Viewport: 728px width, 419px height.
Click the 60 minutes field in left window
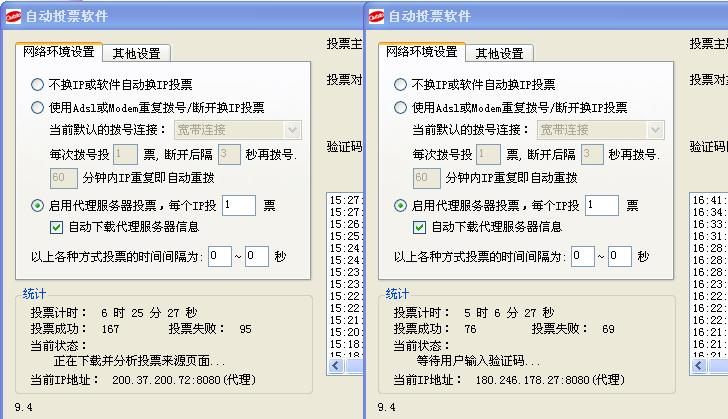(x=64, y=178)
